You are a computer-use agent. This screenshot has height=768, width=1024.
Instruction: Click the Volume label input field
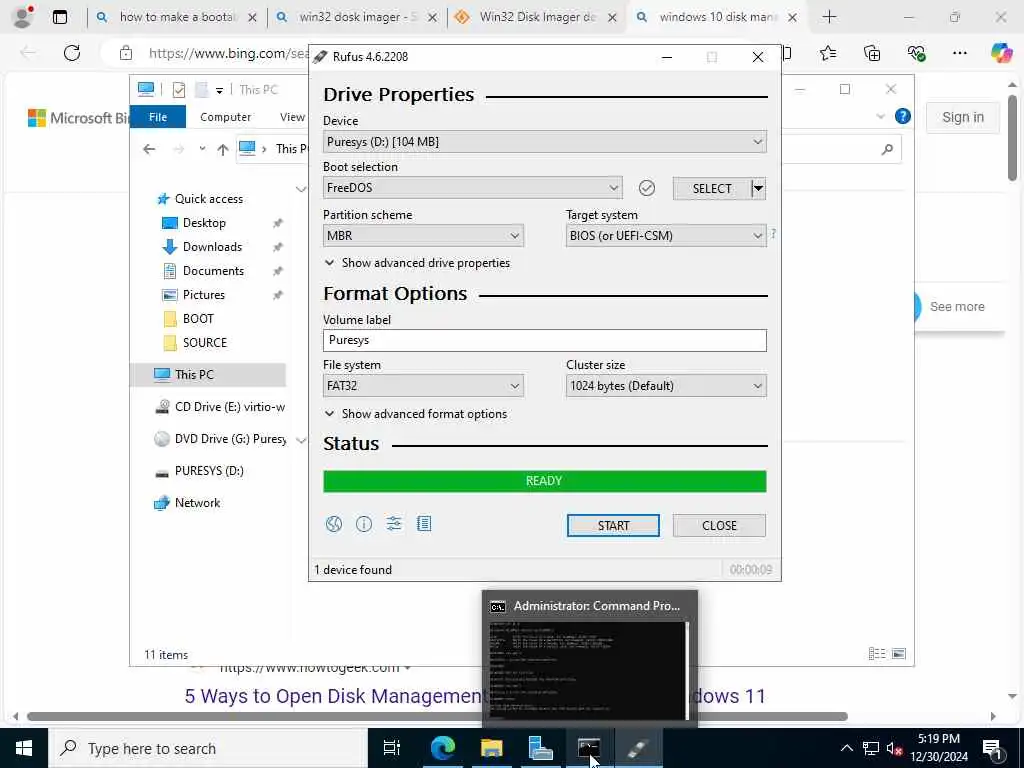point(545,340)
